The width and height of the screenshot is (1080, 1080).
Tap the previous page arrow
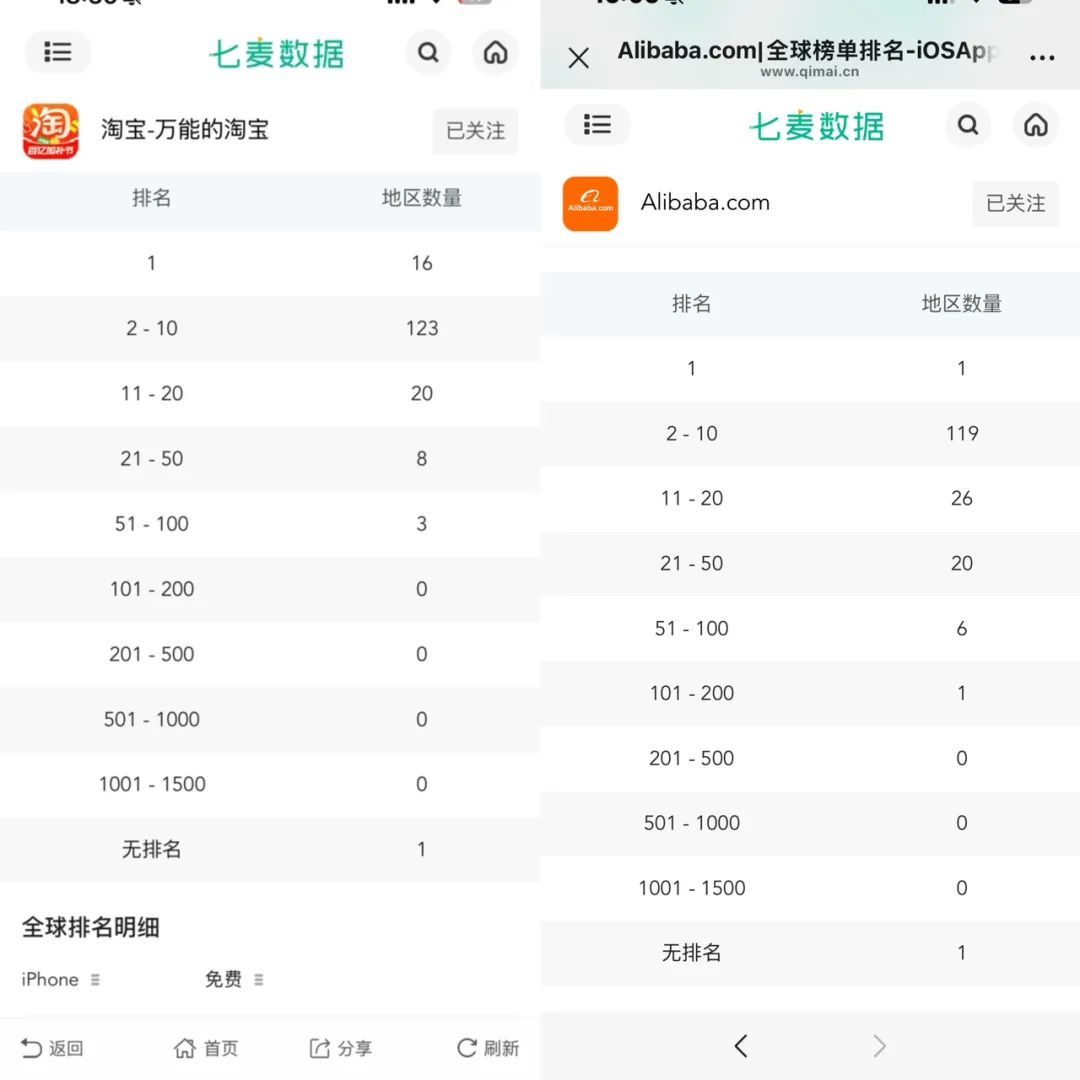(x=741, y=1045)
